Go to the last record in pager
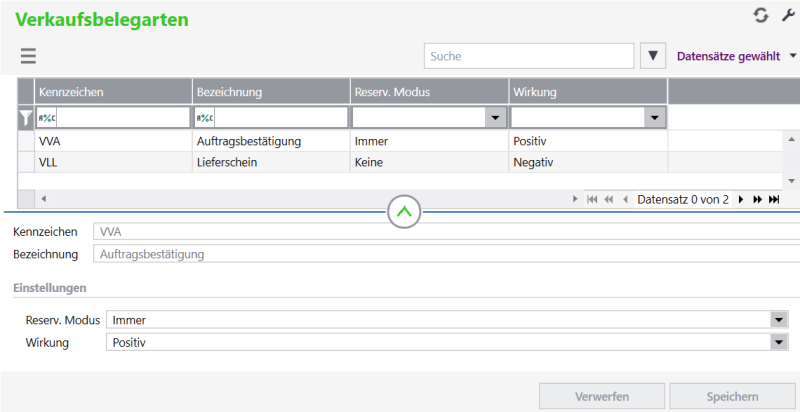800x412 pixels. coord(773,199)
